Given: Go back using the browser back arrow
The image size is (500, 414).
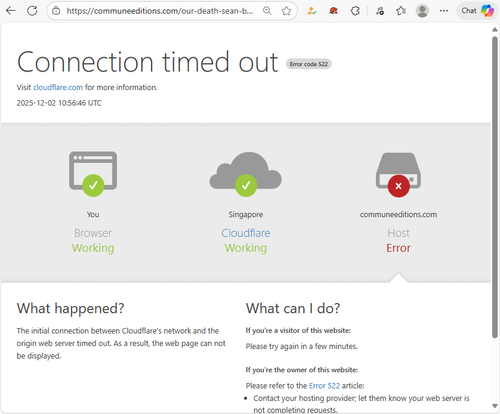Looking at the screenshot, I should coord(11,11).
